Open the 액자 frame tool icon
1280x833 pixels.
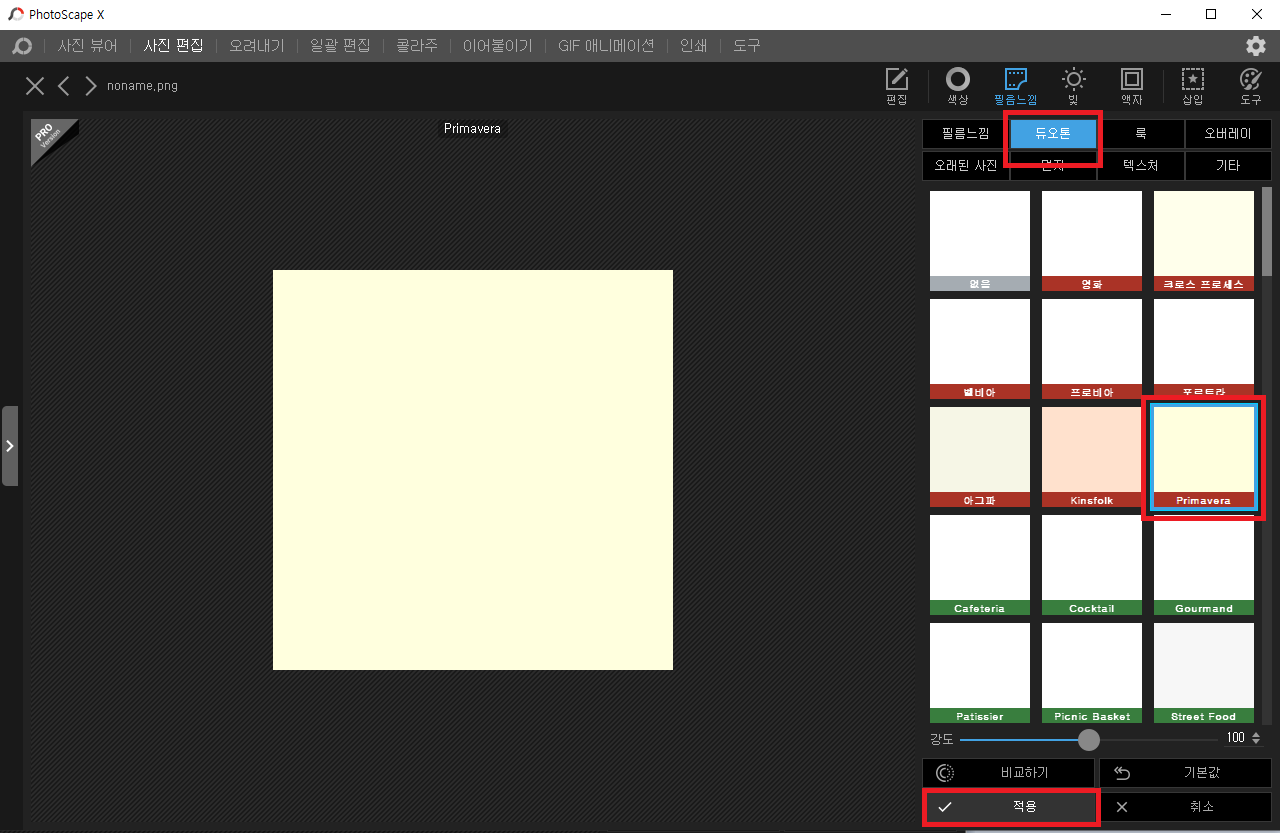point(1131,86)
